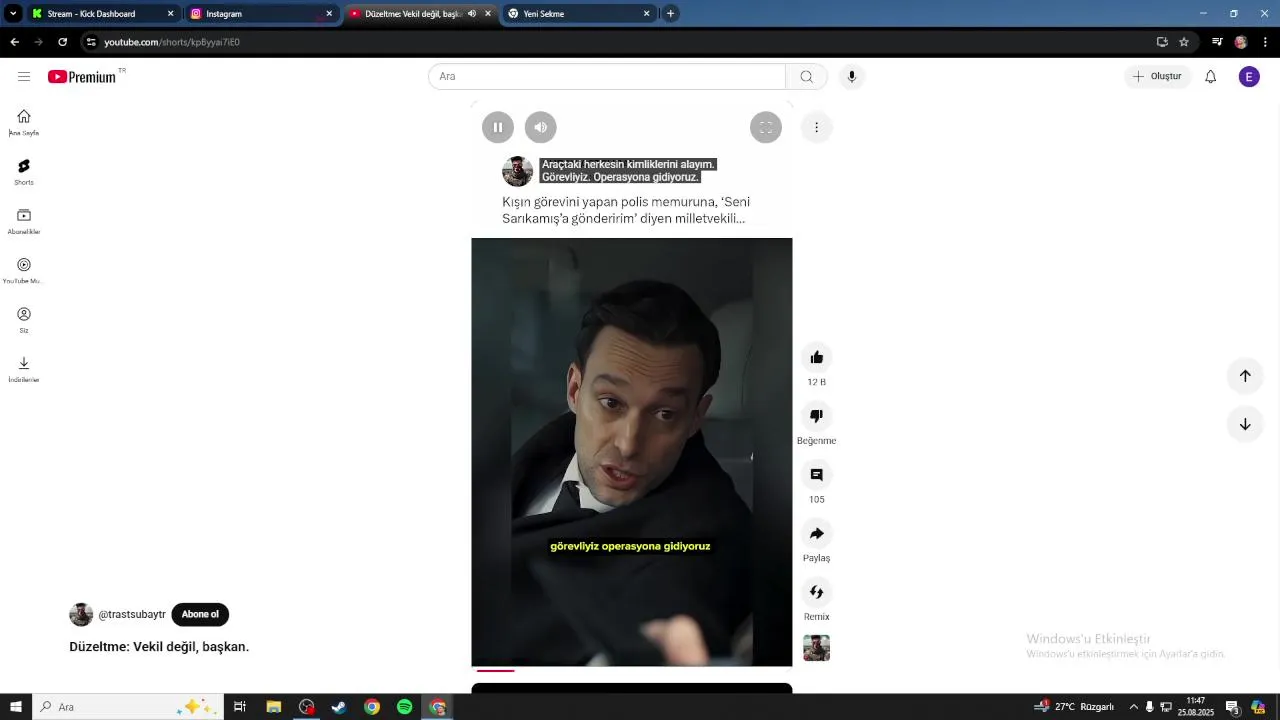The height and width of the screenshot is (720, 1280).
Task: Go back in browser history
Action: click(14, 42)
